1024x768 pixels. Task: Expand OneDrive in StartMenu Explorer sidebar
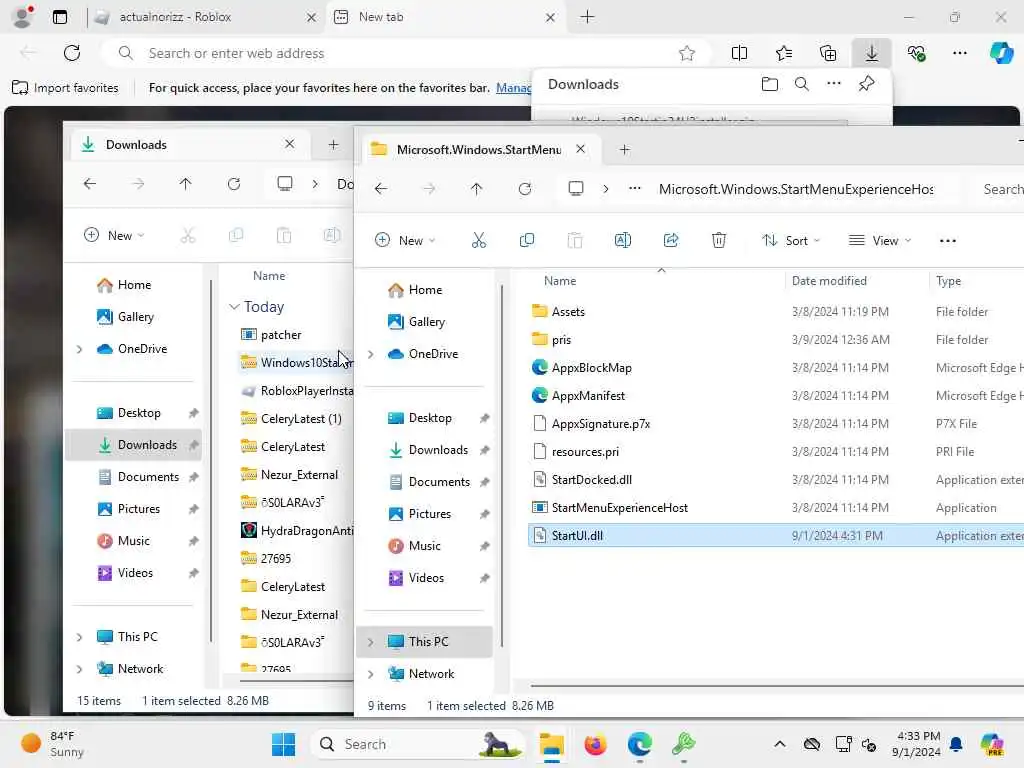370,354
